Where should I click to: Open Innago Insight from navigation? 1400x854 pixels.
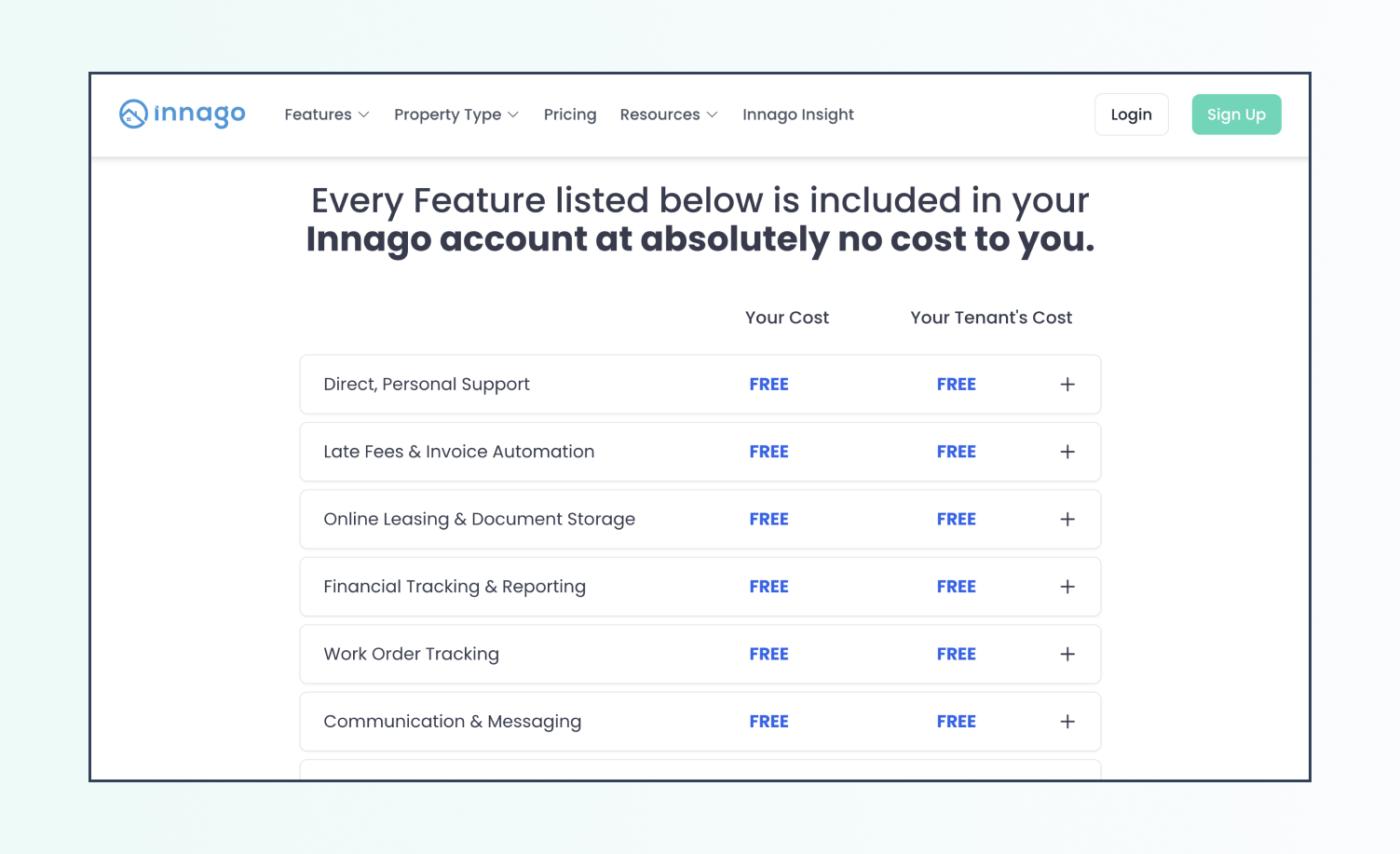pyautogui.click(x=797, y=115)
